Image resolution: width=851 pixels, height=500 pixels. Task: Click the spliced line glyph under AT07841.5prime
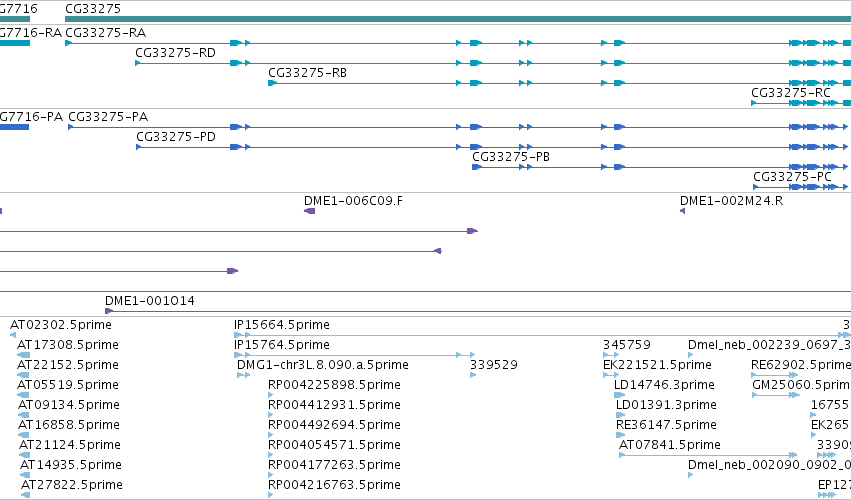pyautogui.click(x=708, y=455)
